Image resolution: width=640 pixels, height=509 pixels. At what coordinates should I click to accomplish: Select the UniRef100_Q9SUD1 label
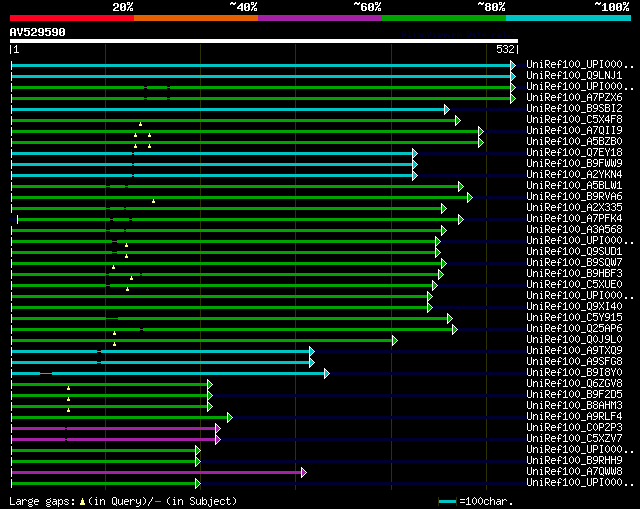[574, 252]
